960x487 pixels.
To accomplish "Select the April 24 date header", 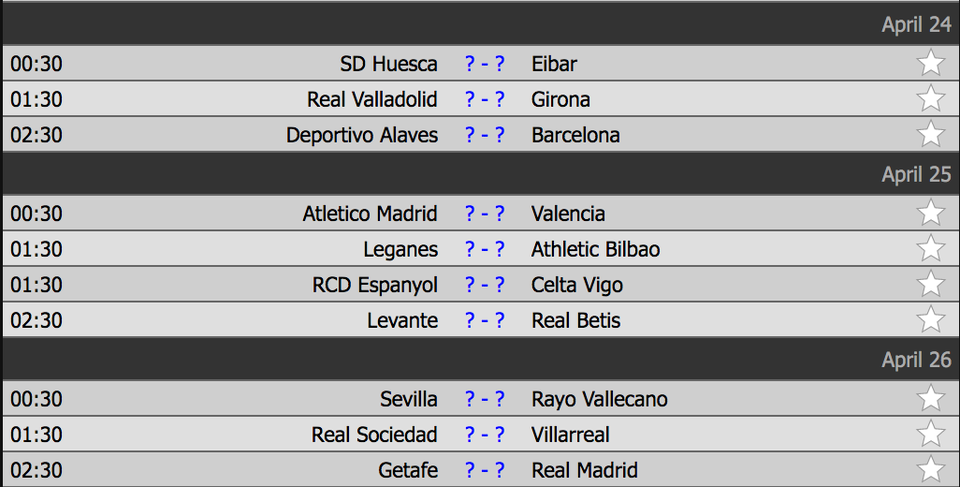I will coord(916,25).
